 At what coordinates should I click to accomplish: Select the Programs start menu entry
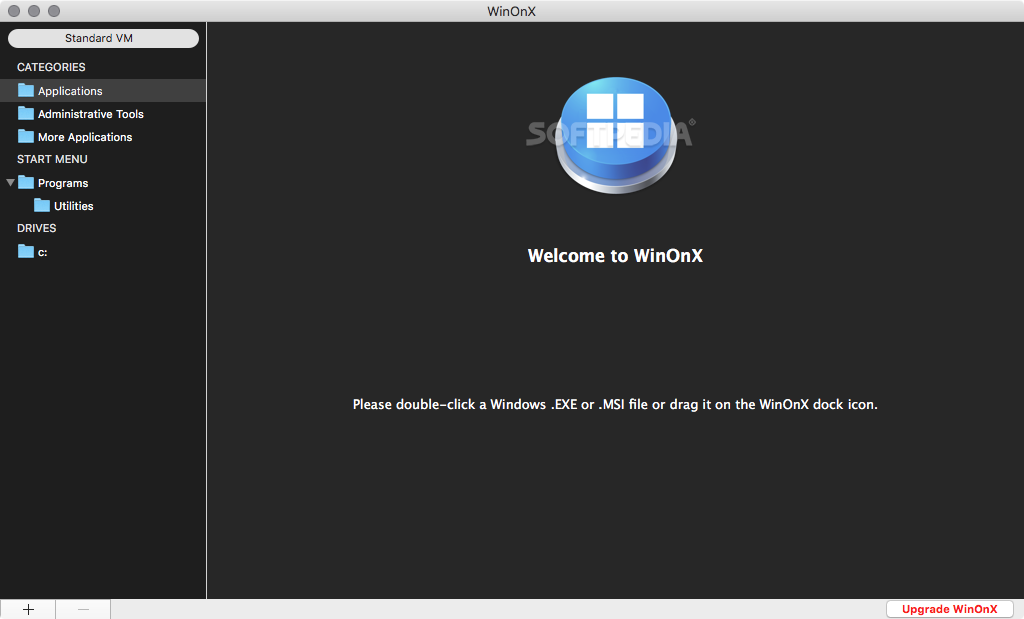point(63,183)
